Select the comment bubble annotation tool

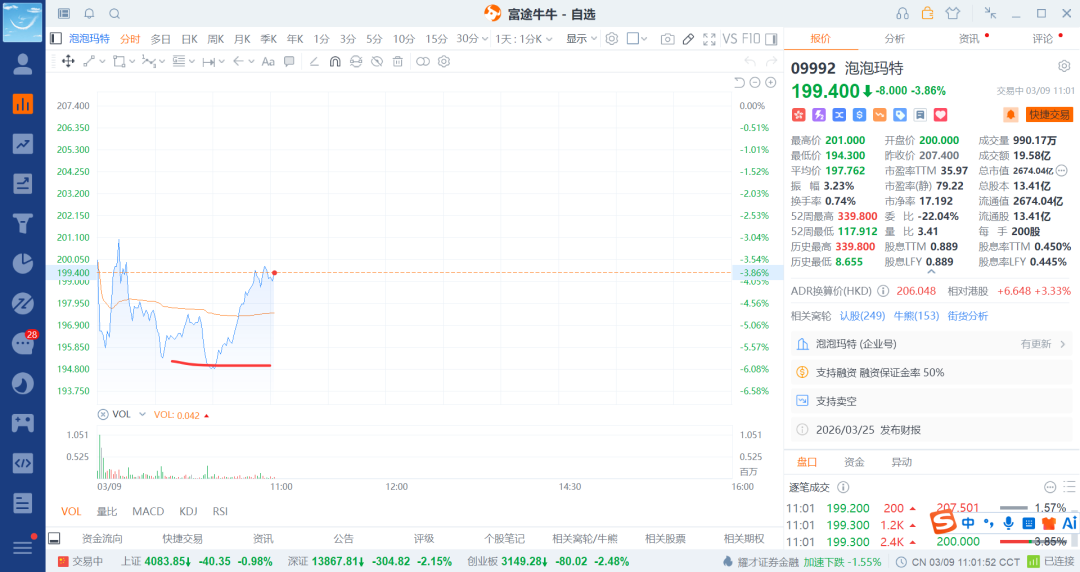point(289,61)
